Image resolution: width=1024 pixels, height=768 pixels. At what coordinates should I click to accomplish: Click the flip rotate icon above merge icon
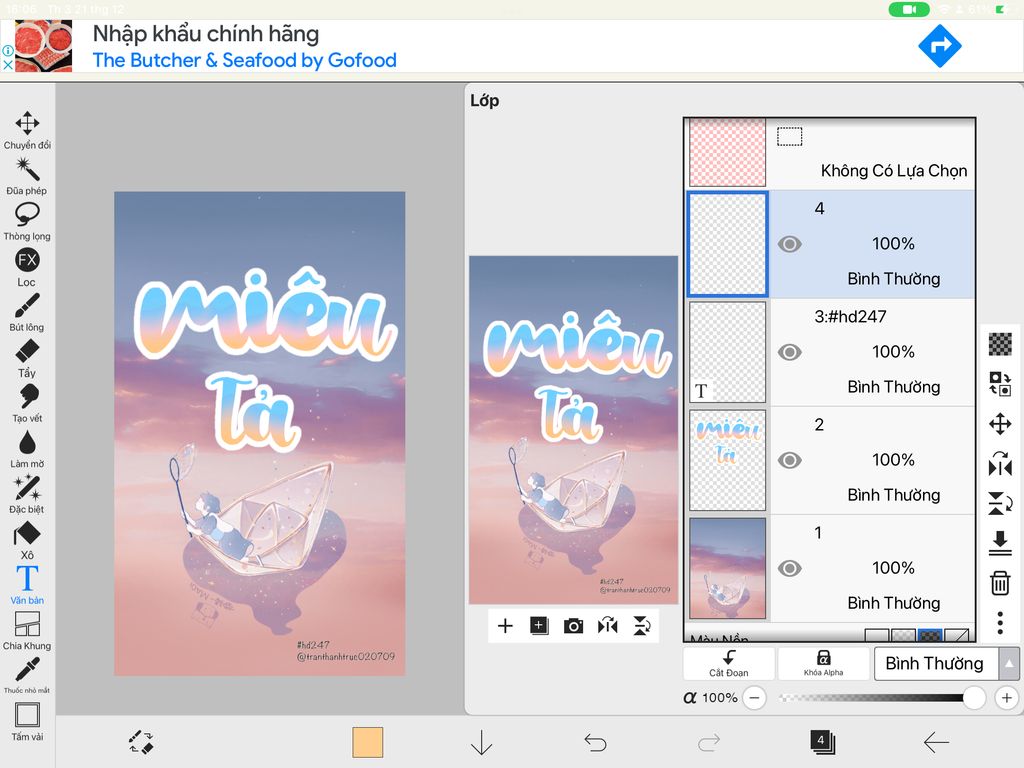(x=1000, y=503)
